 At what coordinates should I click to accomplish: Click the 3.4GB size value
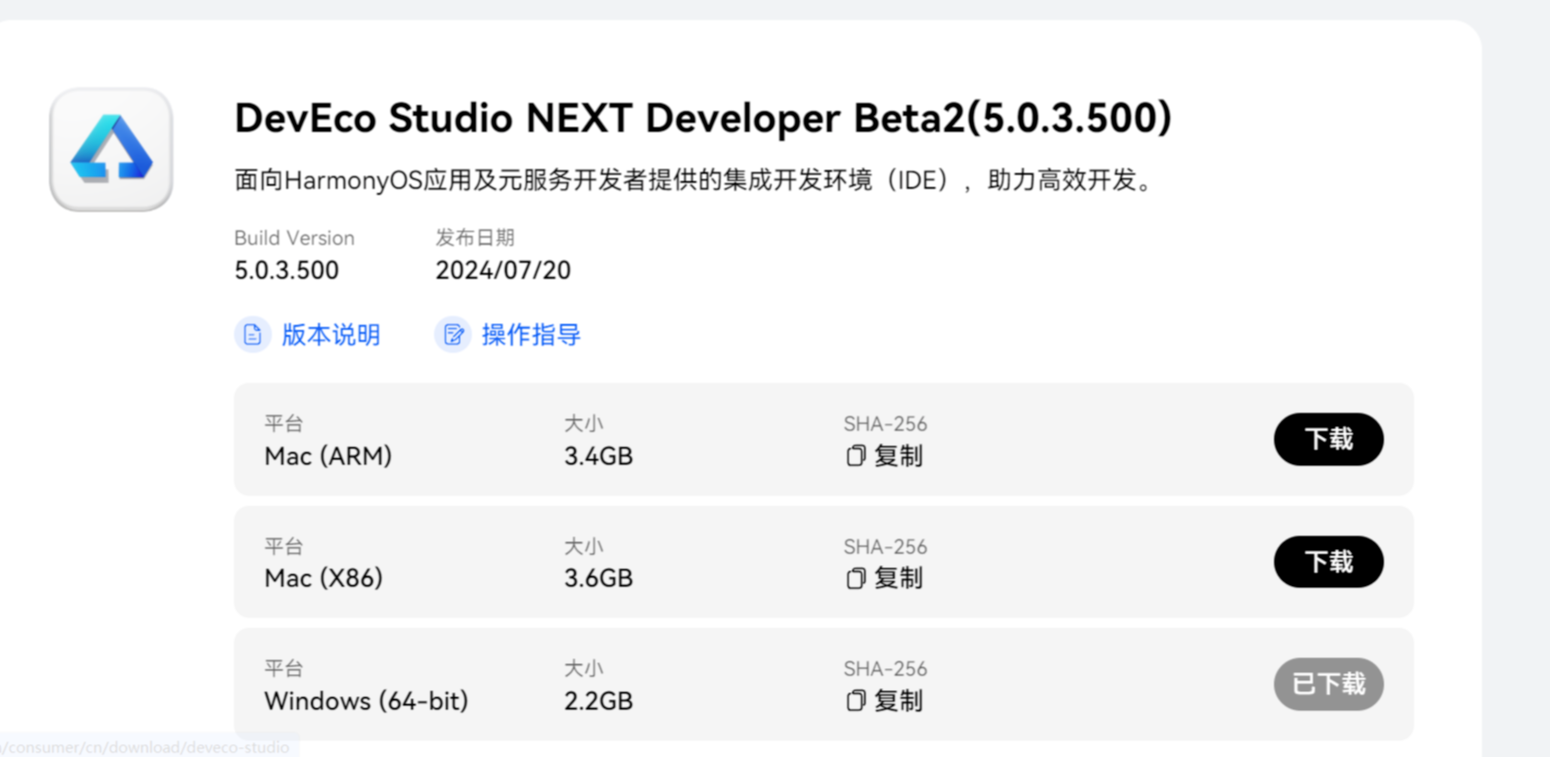tap(598, 456)
